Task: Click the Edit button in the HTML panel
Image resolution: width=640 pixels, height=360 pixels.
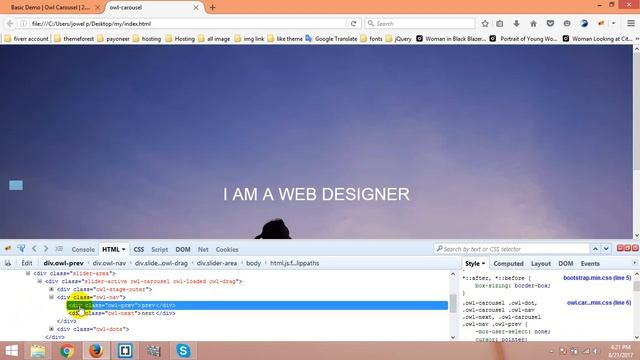Action: tap(27, 263)
